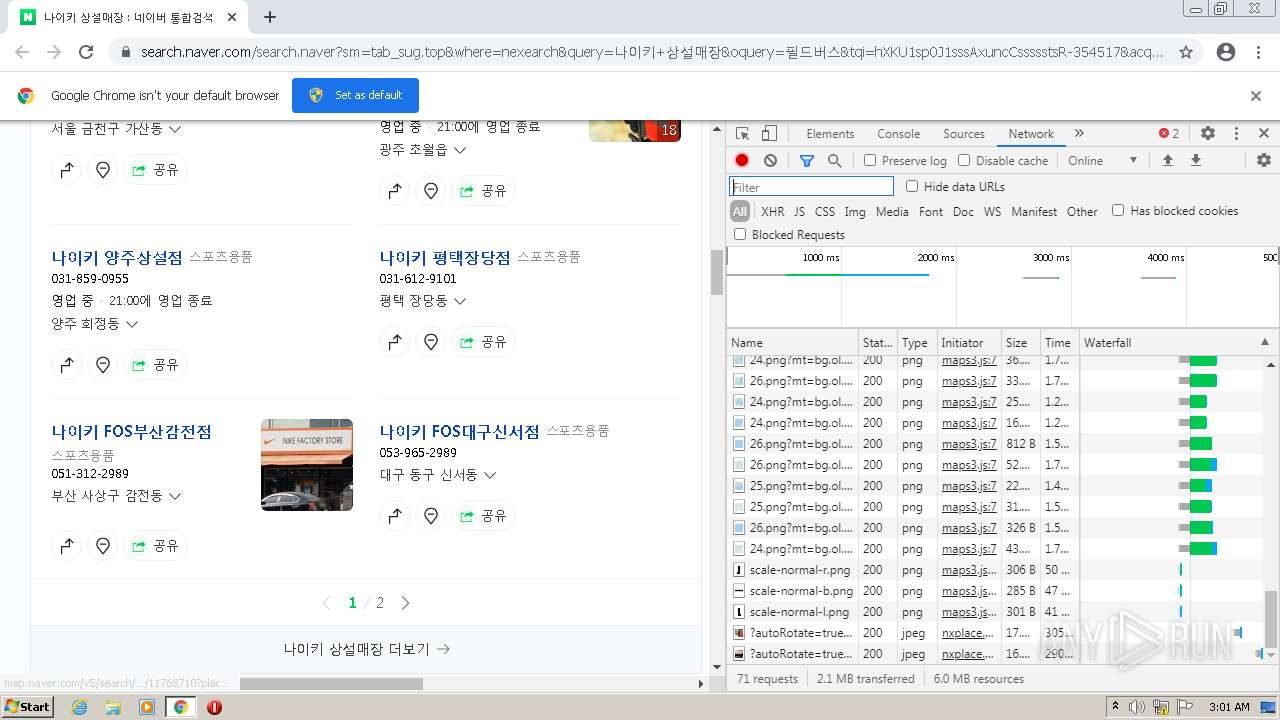Expand address for 양주 회정동
Screen dimensions: 1280x720
[x=132, y=324]
